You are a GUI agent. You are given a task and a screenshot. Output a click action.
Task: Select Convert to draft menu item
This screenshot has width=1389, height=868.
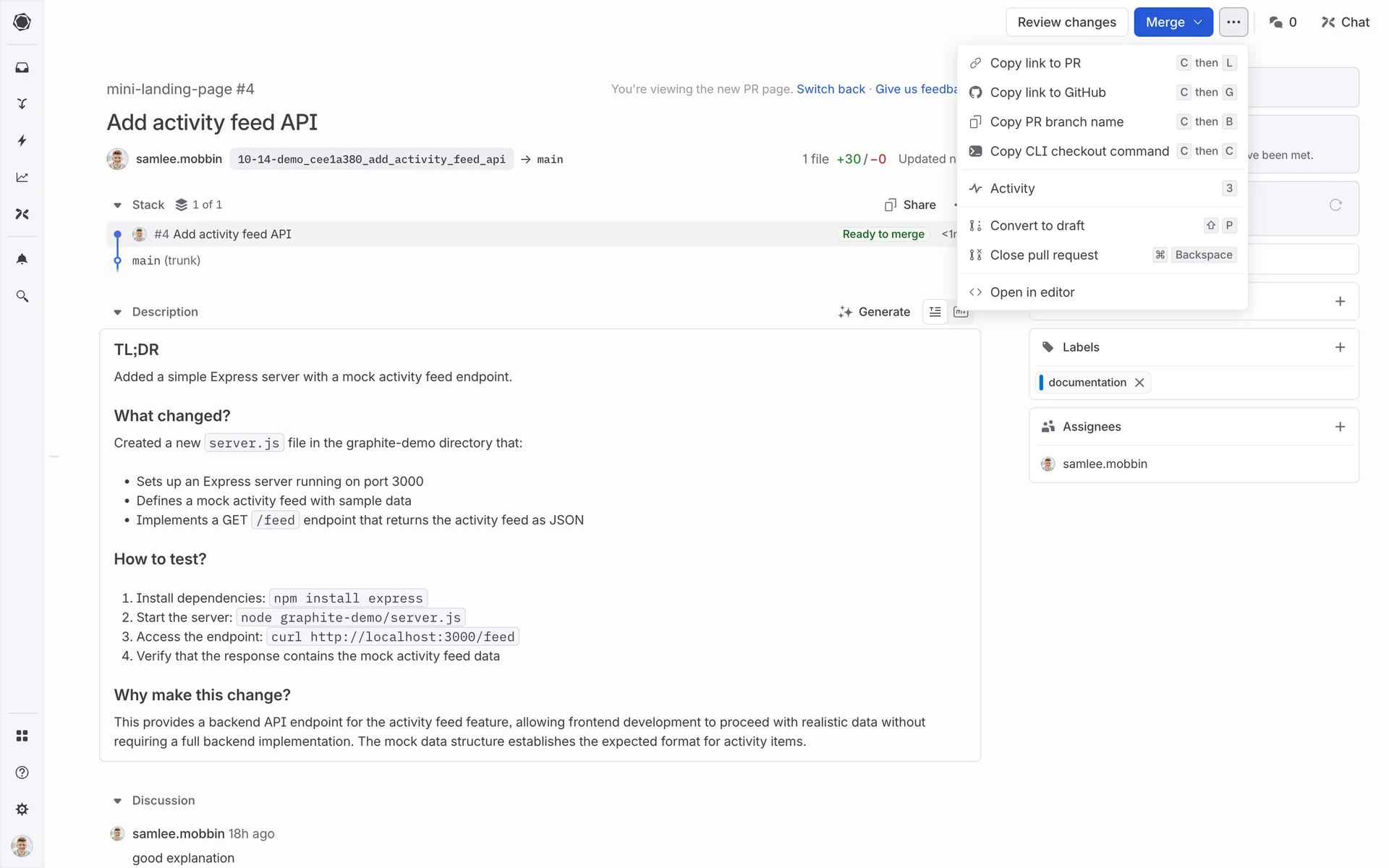(x=1037, y=226)
